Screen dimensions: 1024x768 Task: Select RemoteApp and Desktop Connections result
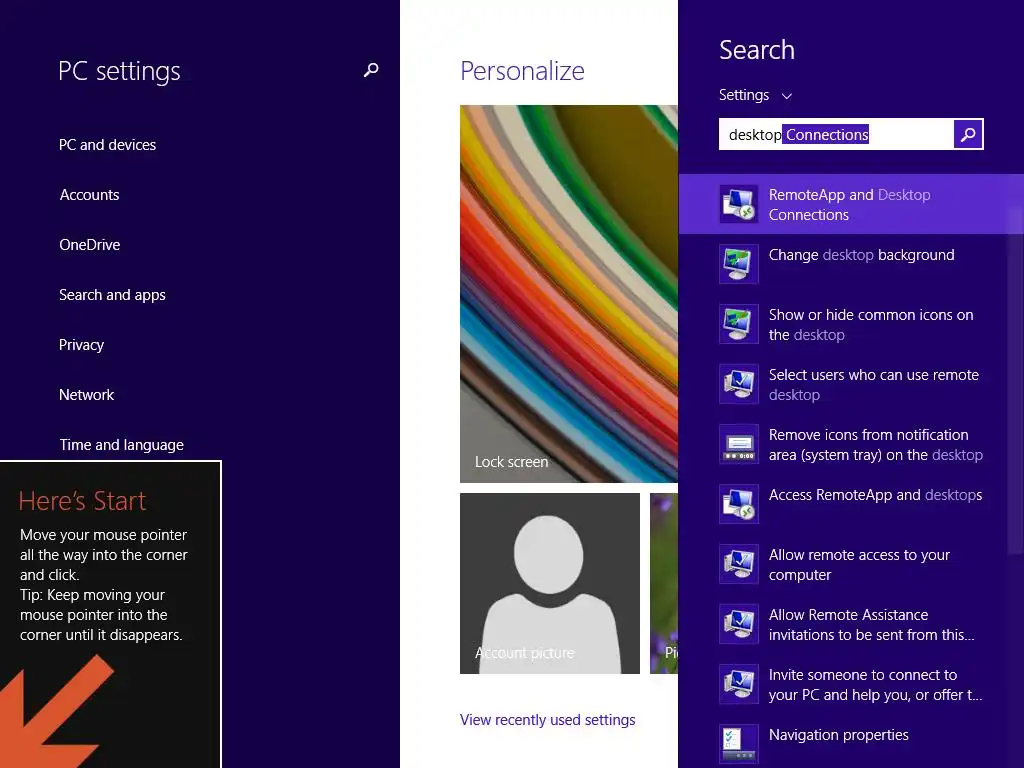(851, 204)
